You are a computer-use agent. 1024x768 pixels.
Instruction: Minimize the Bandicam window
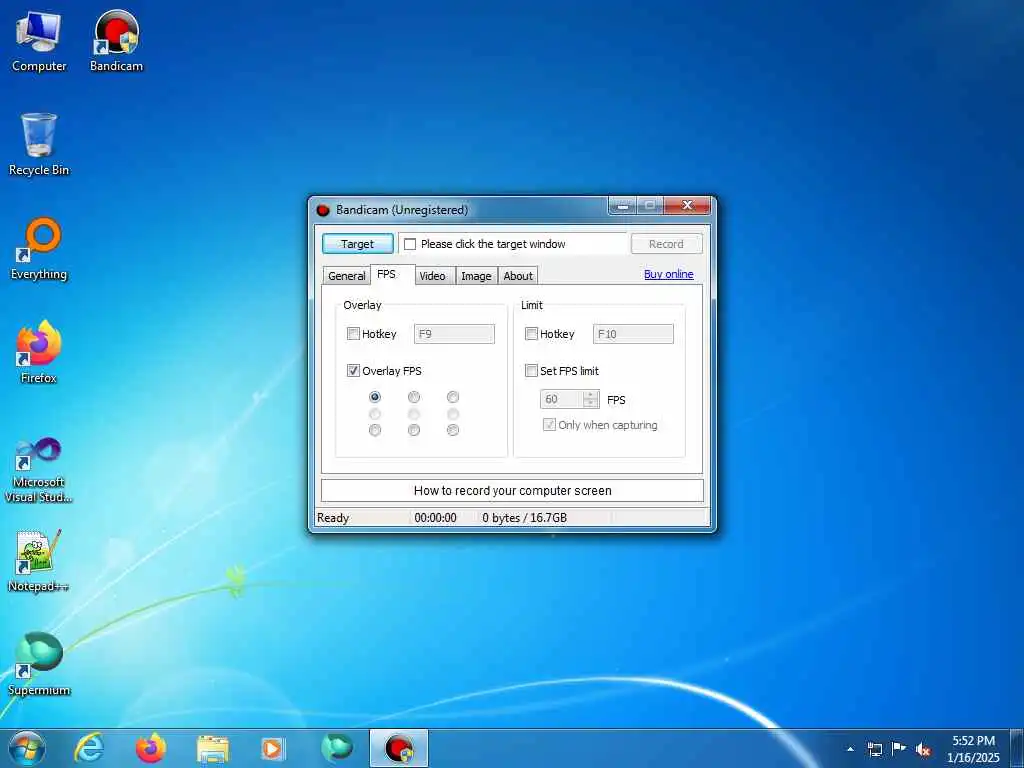click(x=624, y=206)
